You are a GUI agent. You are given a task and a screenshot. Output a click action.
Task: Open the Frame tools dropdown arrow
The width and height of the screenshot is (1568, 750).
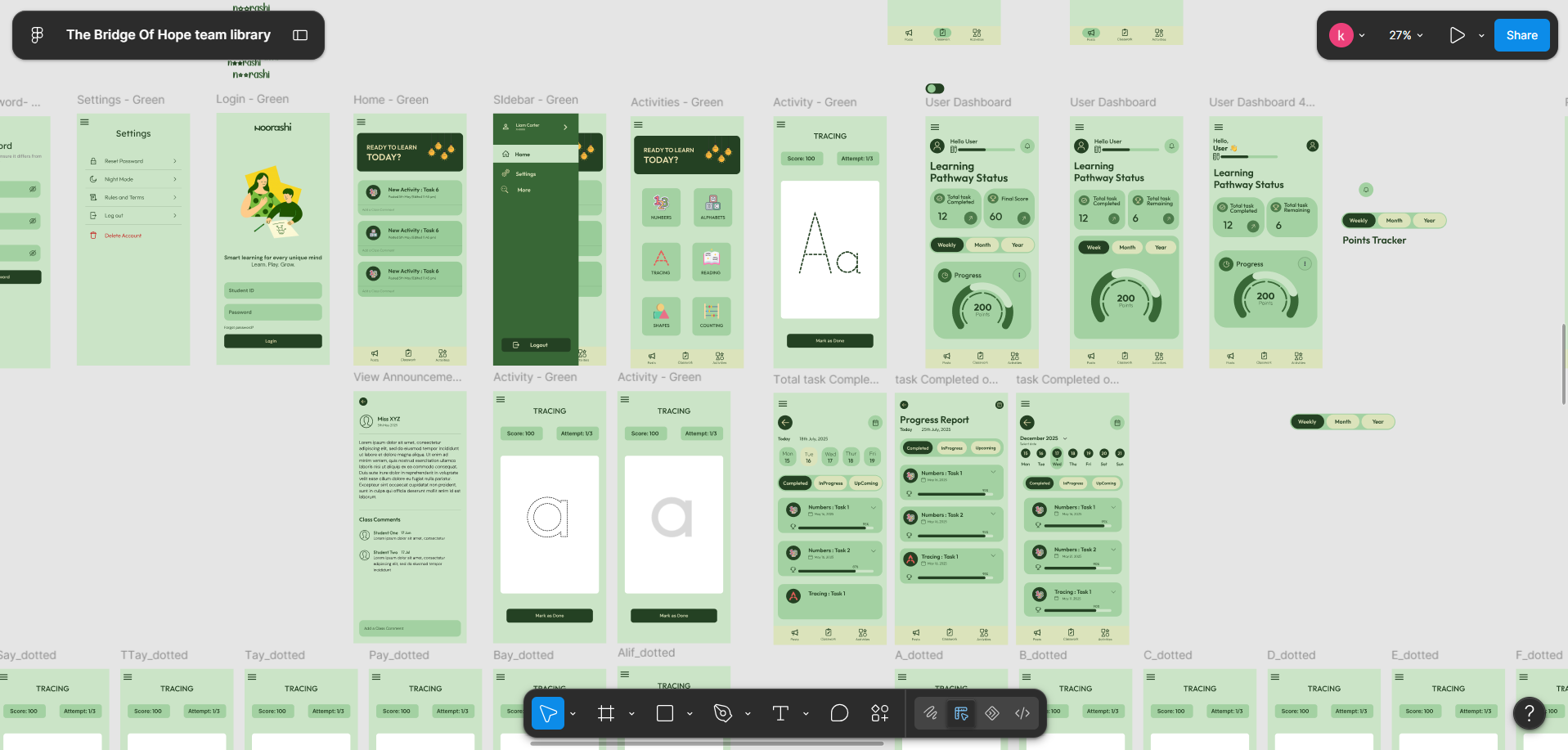(631, 714)
